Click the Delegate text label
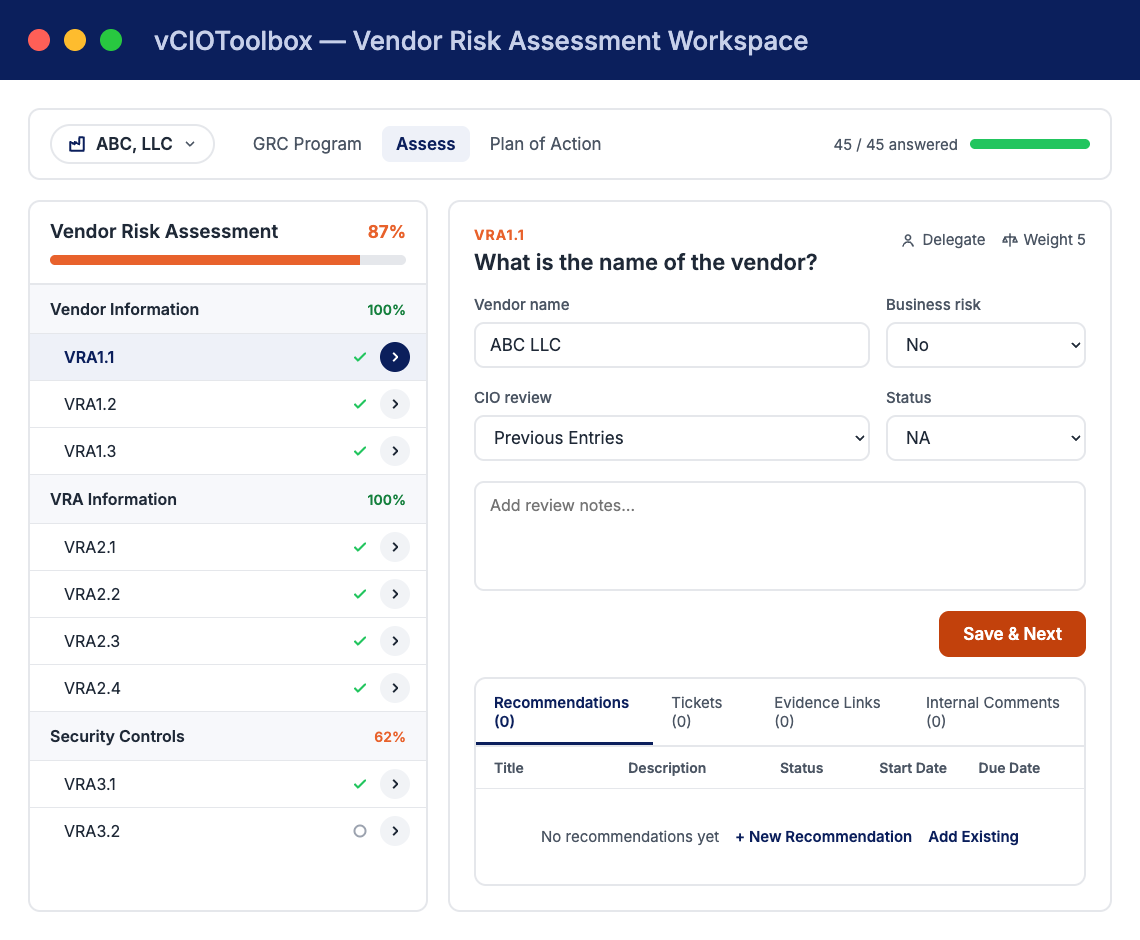Viewport: 1140px width, 940px height. click(953, 240)
